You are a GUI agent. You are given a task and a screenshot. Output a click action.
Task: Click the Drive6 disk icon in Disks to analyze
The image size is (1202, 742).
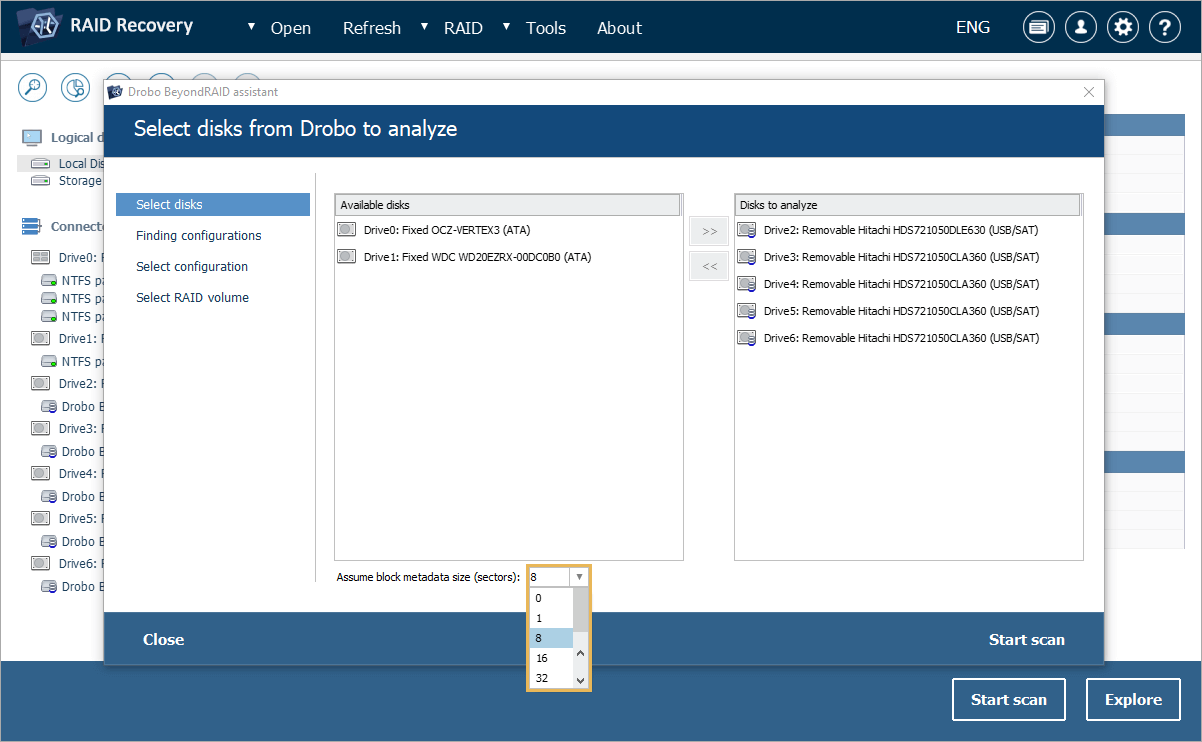coord(747,338)
